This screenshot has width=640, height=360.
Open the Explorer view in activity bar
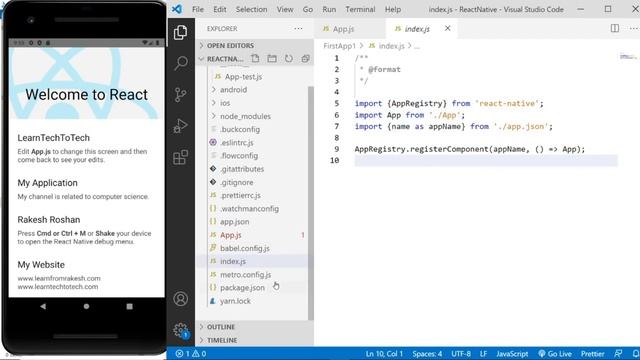click(180, 32)
